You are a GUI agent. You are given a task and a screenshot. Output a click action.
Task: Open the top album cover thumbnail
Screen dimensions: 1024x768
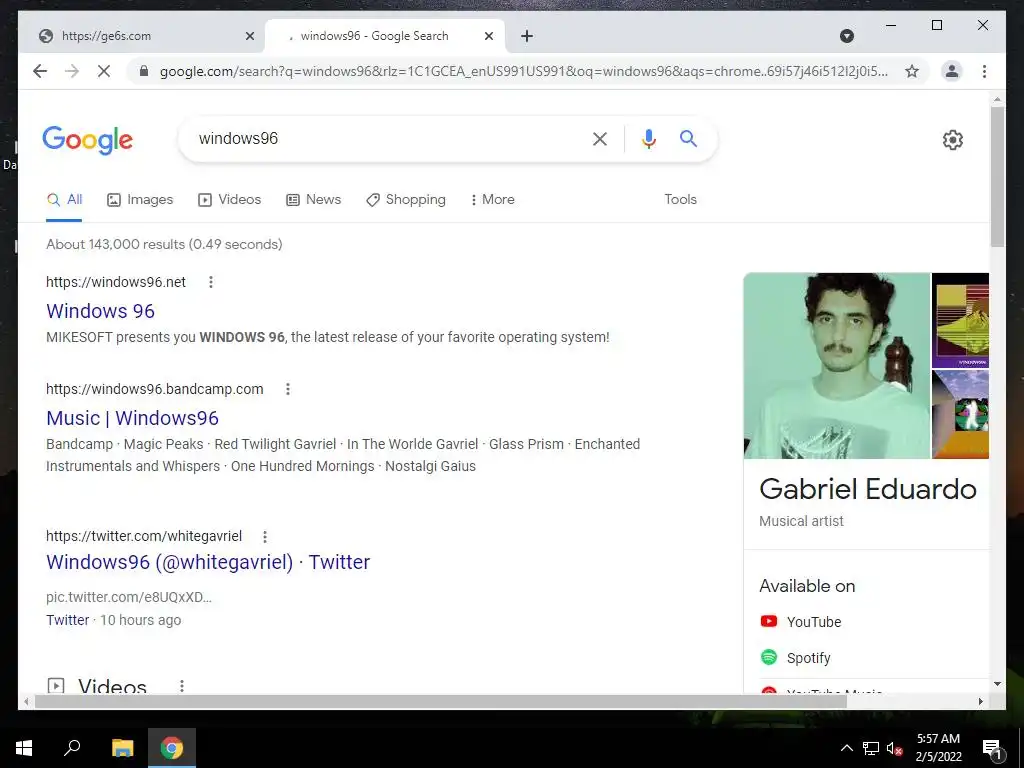point(960,320)
